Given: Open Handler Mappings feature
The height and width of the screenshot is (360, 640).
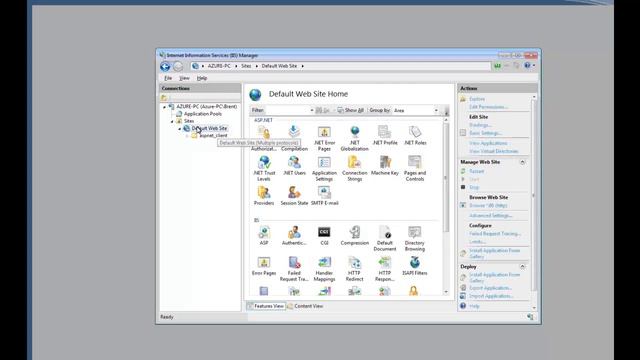Looking at the screenshot, I should click(x=324, y=269).
